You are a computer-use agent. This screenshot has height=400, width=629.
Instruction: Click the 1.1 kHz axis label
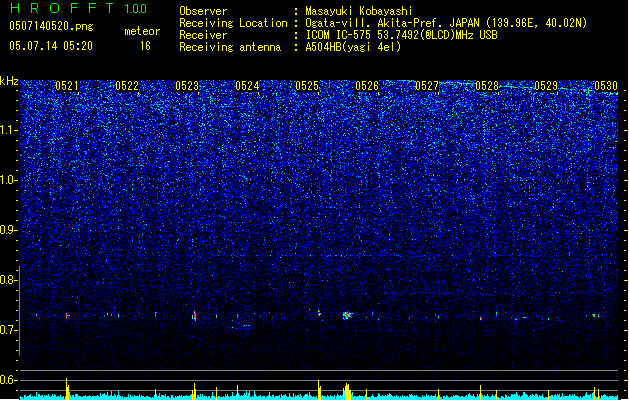click(x=9, y=130)
